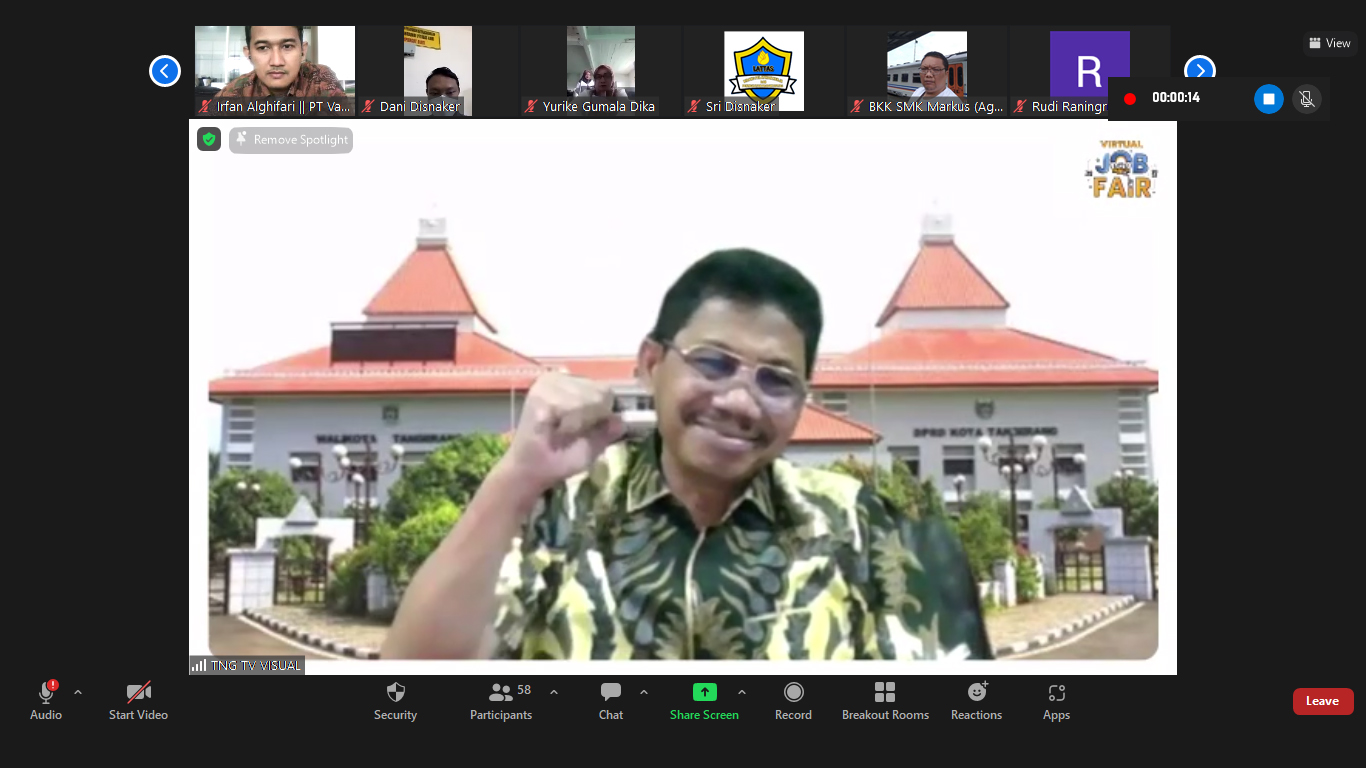The width and height of the screenshot is (1366, 768).
Task: Stop the recording with the blue button
Action: point(1268,99)
